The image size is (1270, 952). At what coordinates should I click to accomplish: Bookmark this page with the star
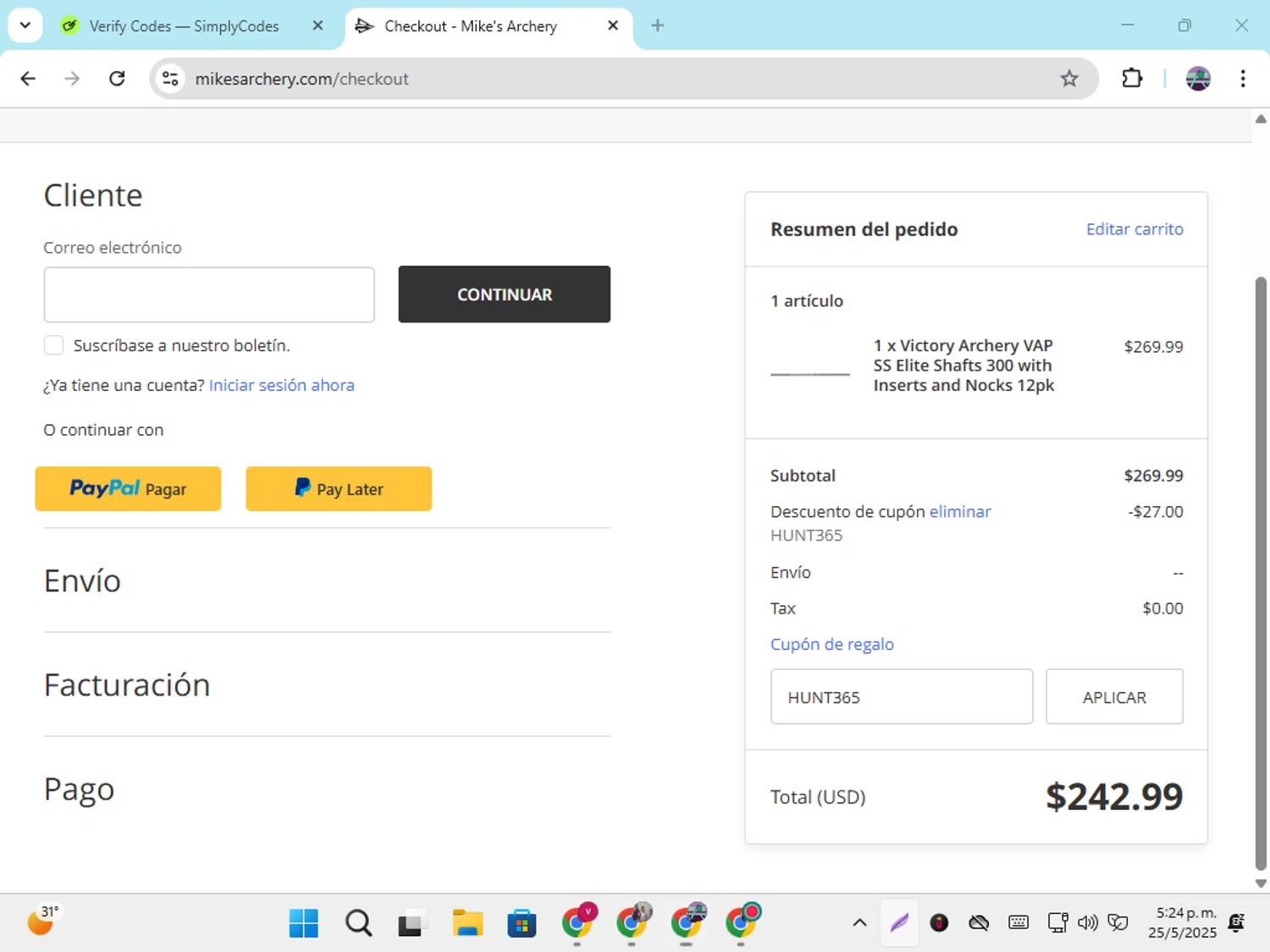click(1069, 79)
